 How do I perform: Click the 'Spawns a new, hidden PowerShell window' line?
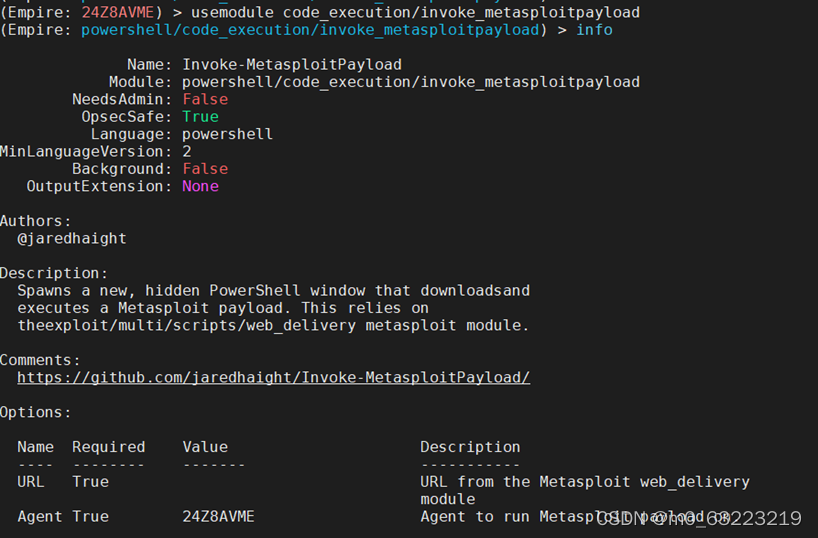tap(273, 291)
